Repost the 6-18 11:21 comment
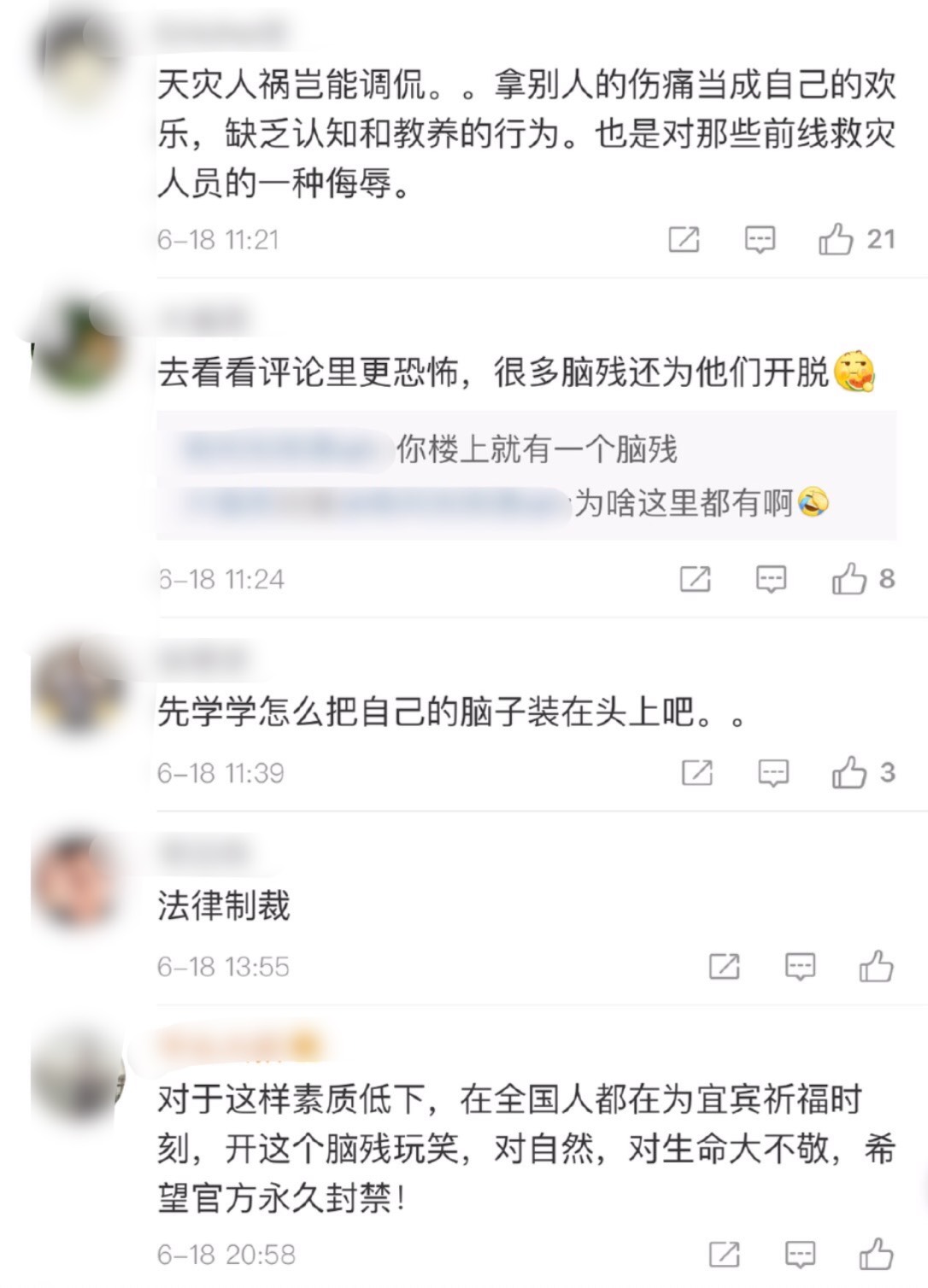Screen dimensions: 928x1288 684,240
